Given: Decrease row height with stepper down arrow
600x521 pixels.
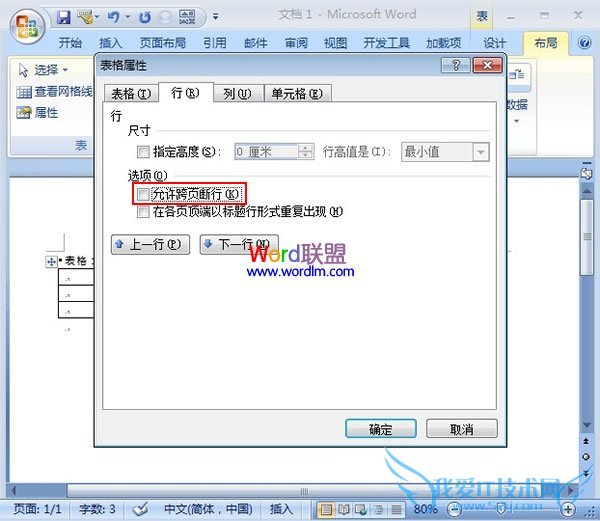Looking at the screenshot, I should 305,156.
